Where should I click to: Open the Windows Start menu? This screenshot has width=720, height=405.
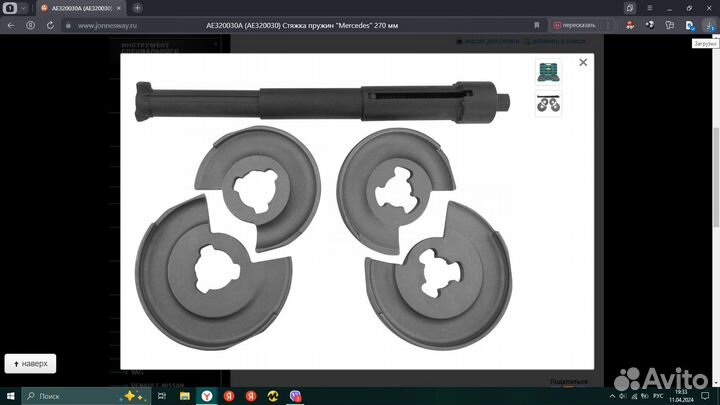(11, 396)
